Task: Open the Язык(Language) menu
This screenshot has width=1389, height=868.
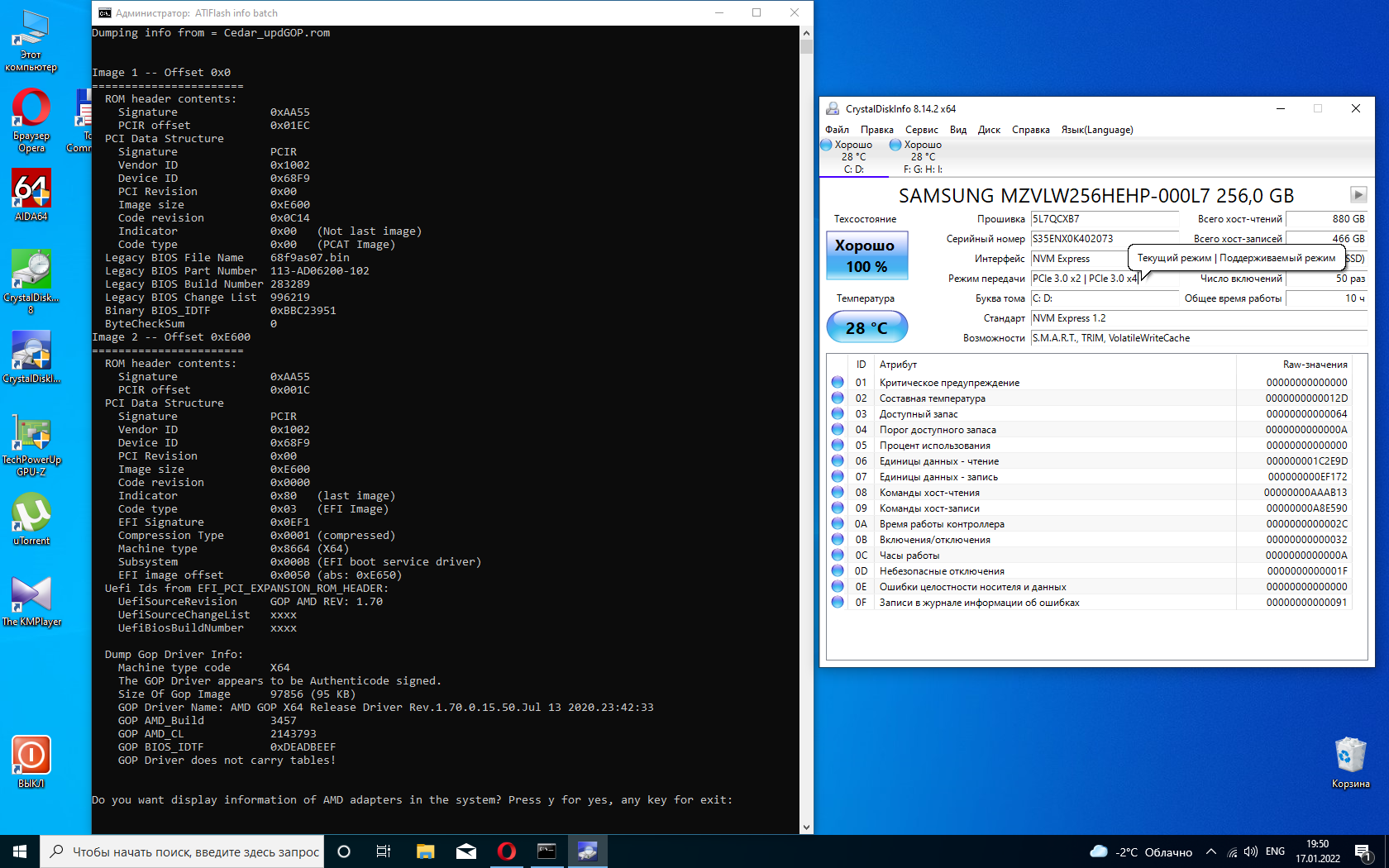Action: click(x=1097, y=130)
